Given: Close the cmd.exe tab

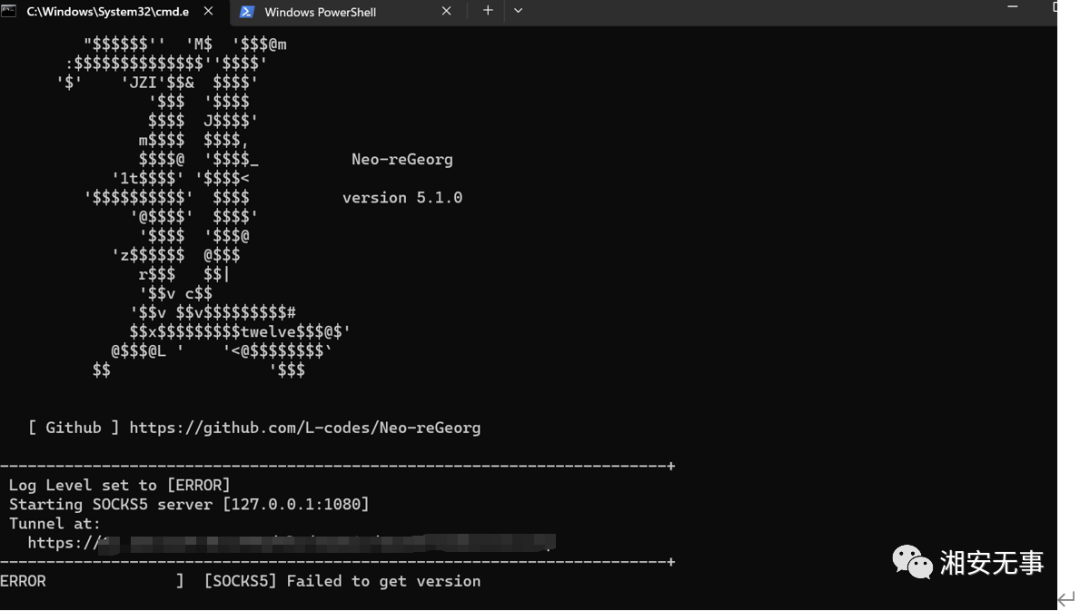Looking at the screenshot, I should click(x=208, y=11).
